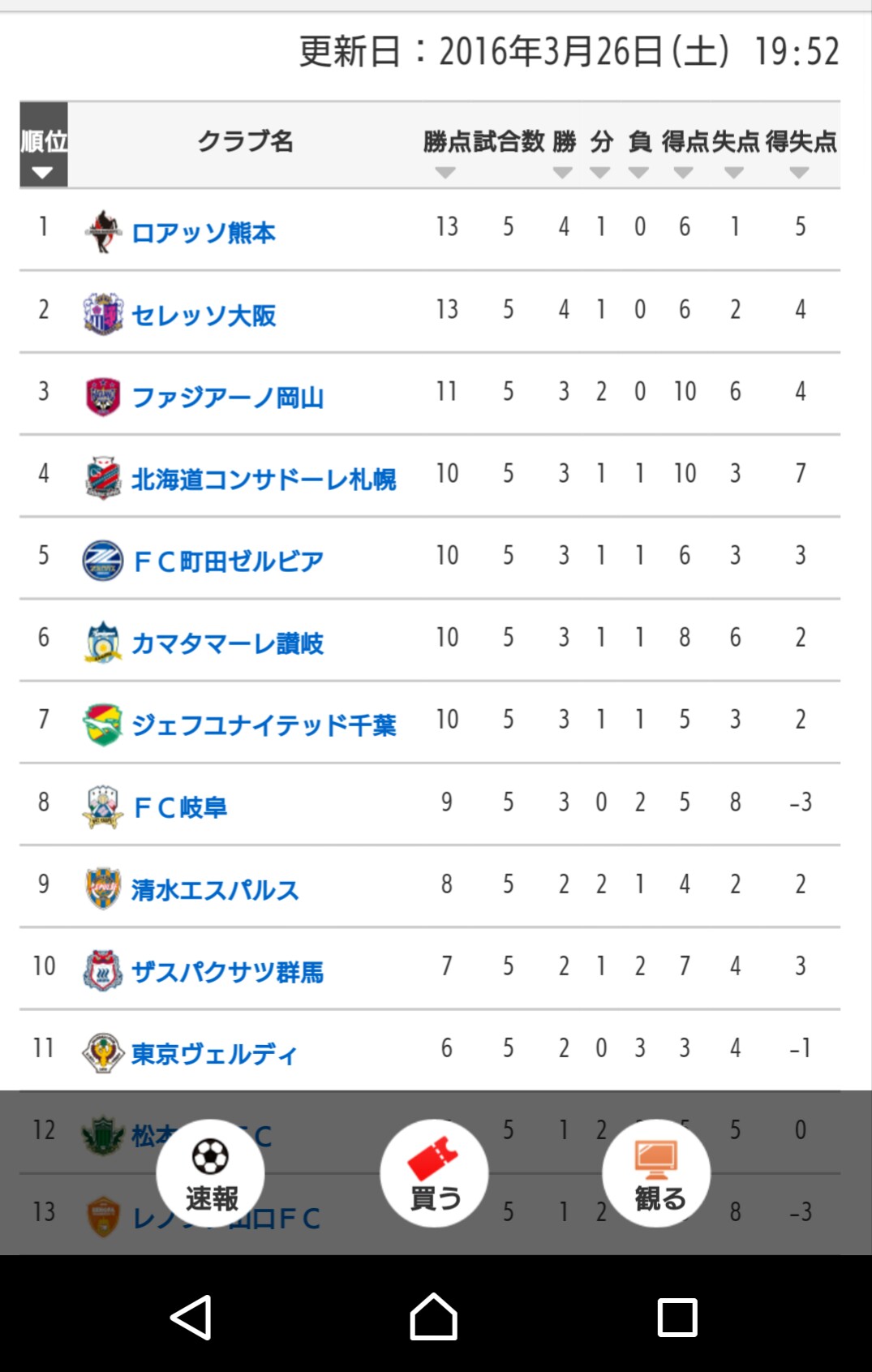This screenshot has height=1372, width=872.
Task: Tap the FC岐阜 club emblem
Action: pyautogui.click(x=103, y=806)
